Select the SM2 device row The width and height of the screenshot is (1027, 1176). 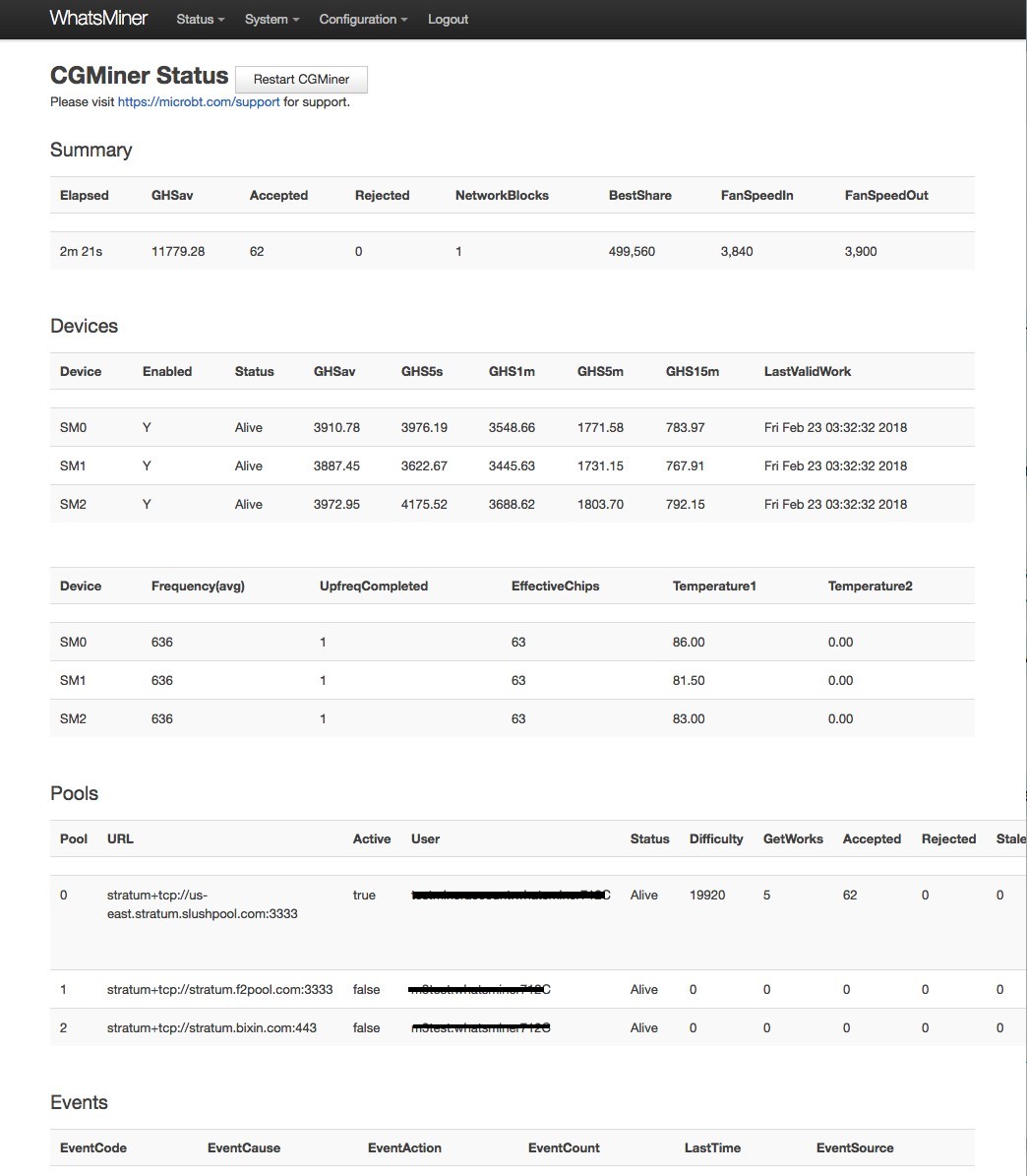pyautogui.click(x=73, y=503)
